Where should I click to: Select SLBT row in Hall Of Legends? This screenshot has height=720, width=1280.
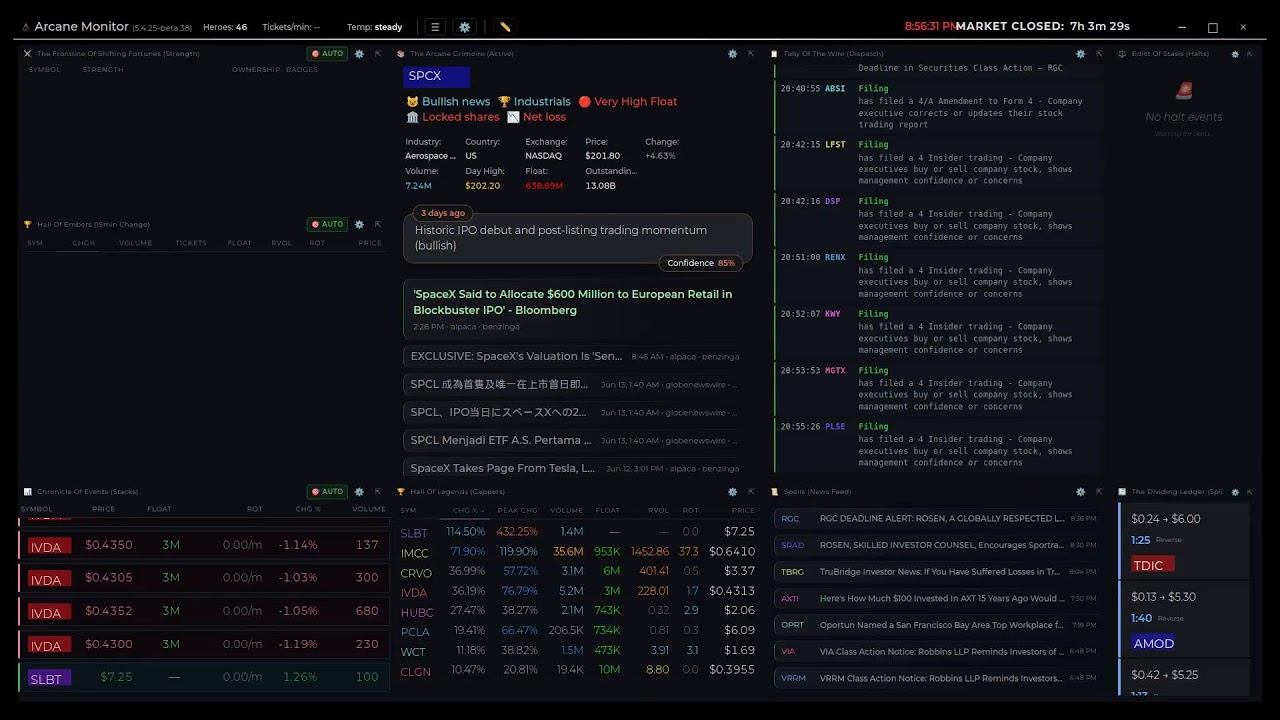pyautogui.click(x=577, y=532)
